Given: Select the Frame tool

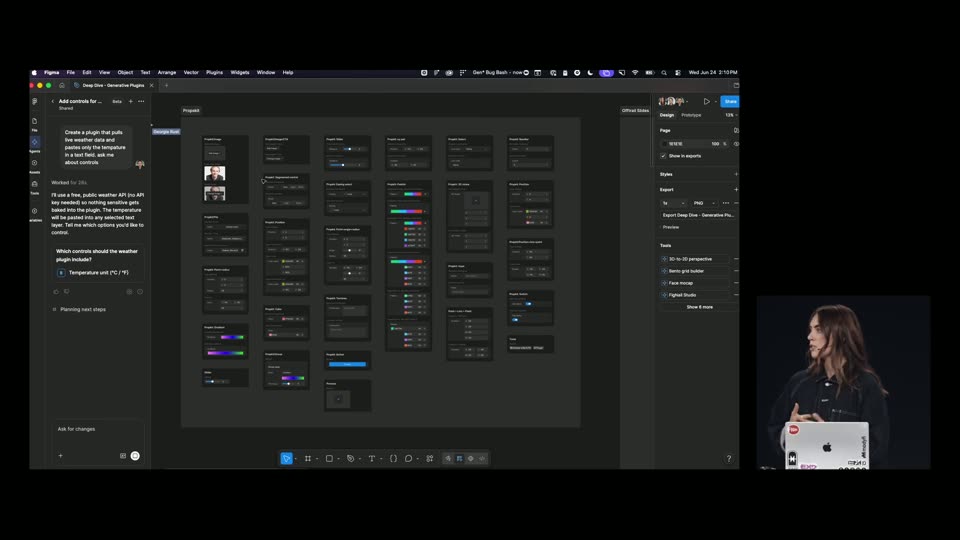Looking at the screenshot, I should (308, 459).
